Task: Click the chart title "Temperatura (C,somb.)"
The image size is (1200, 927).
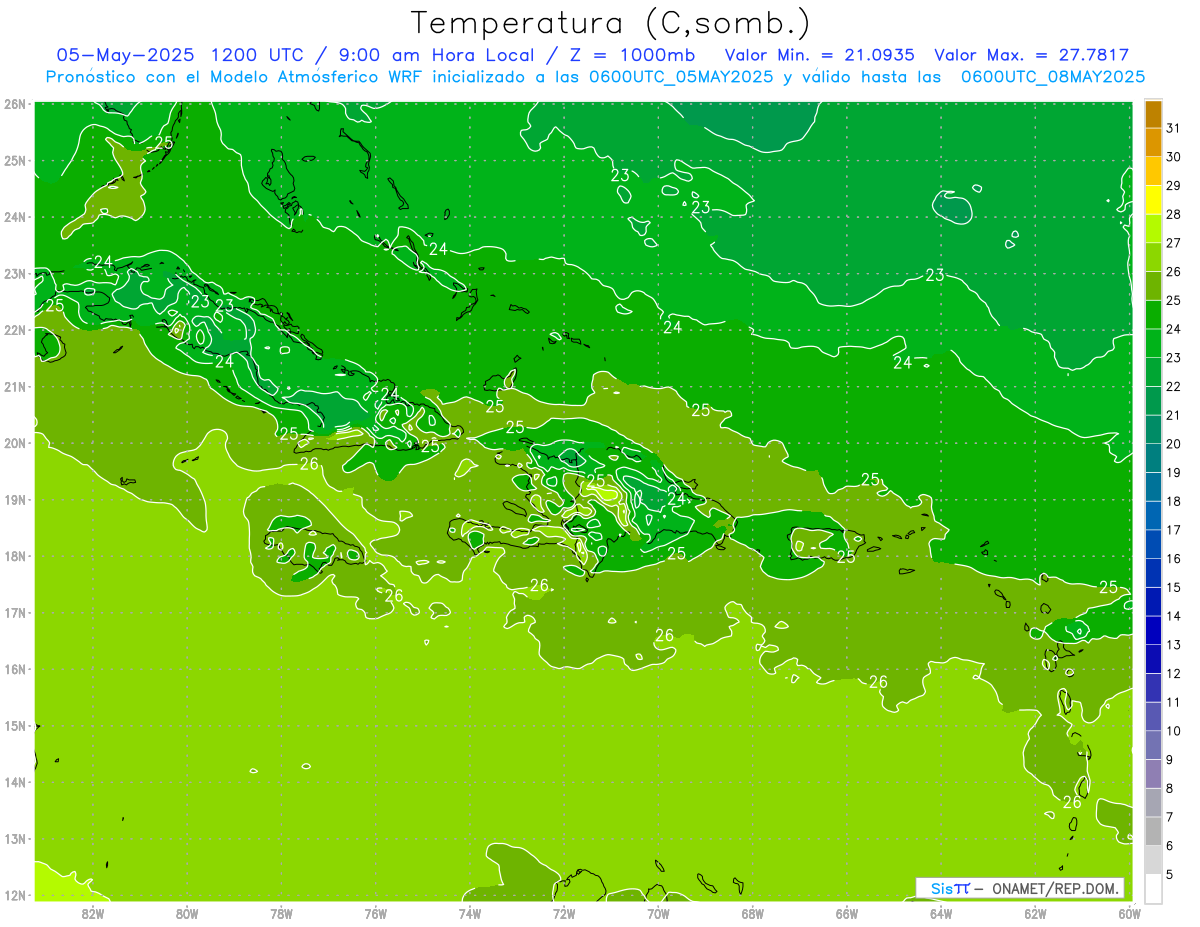Action: (x=611, y=23)
